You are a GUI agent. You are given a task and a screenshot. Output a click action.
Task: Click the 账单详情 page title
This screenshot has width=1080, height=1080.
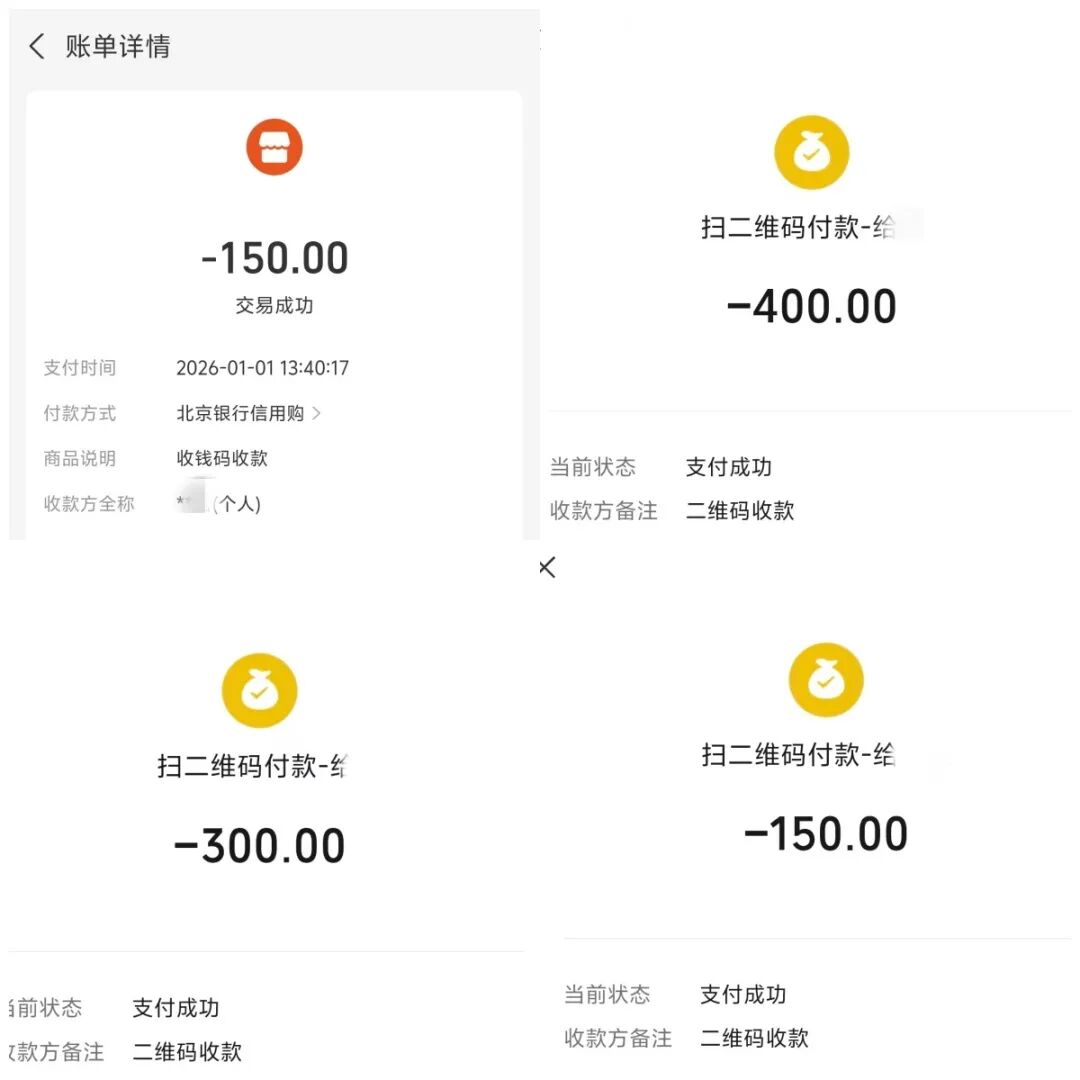(x=118, y=46)
